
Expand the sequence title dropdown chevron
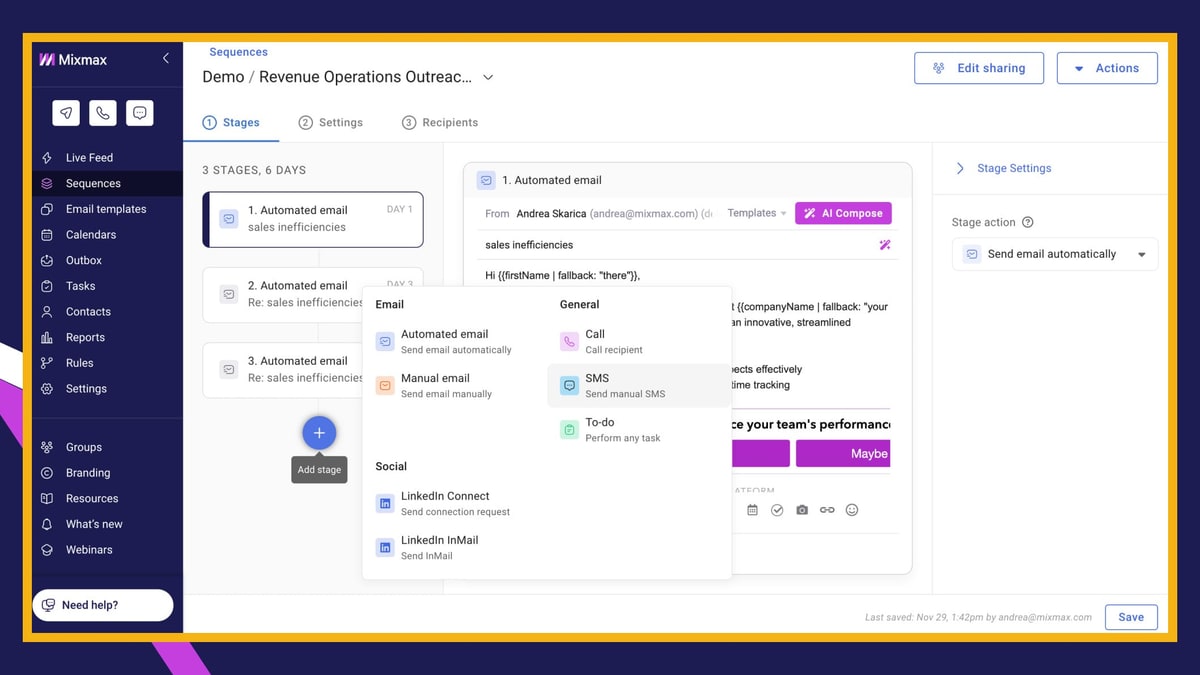(x=488, y=77)
